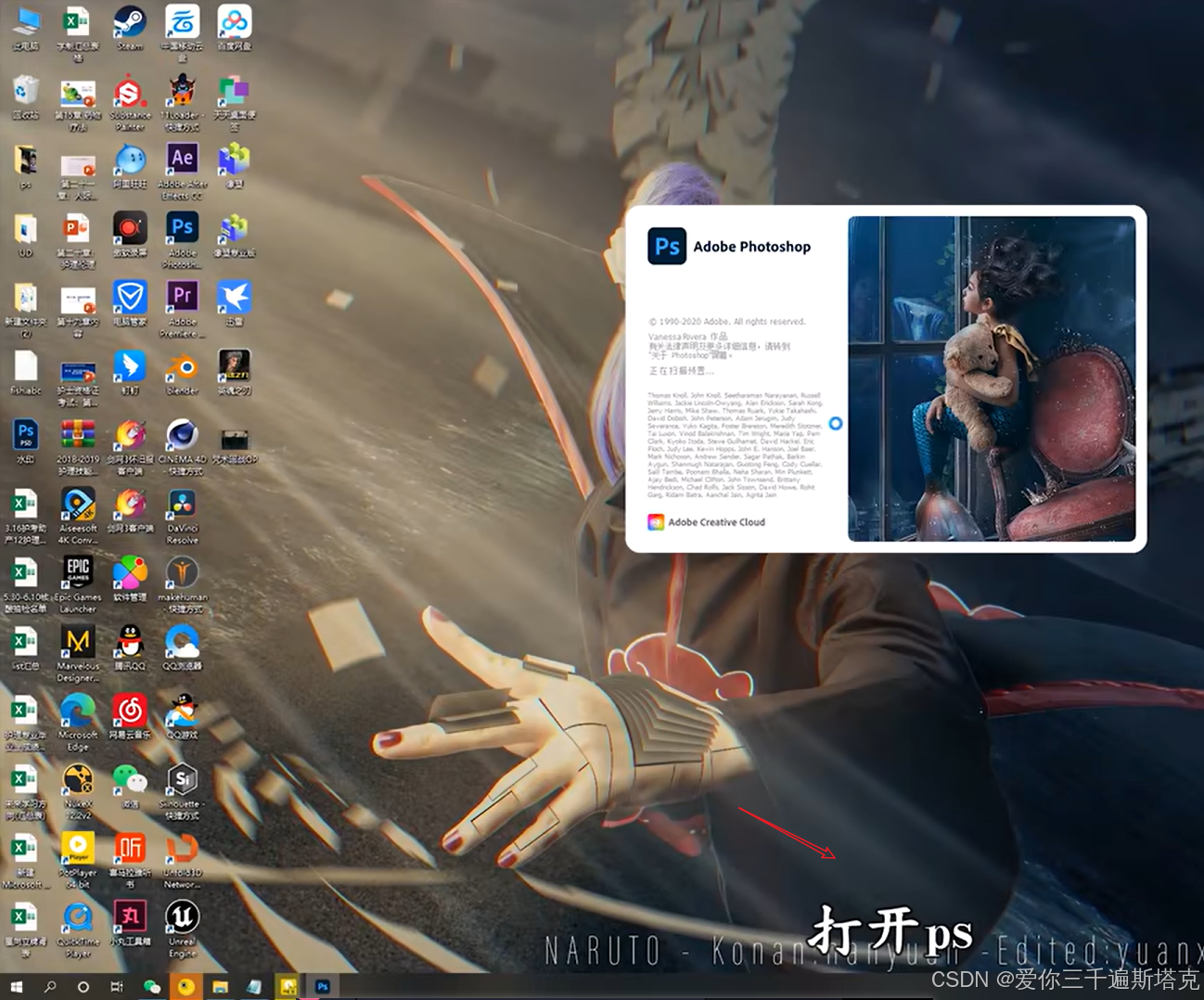Open the NetEase Cloud Music icon
Screen dimensions: 1204x1000
coord(130,716)
